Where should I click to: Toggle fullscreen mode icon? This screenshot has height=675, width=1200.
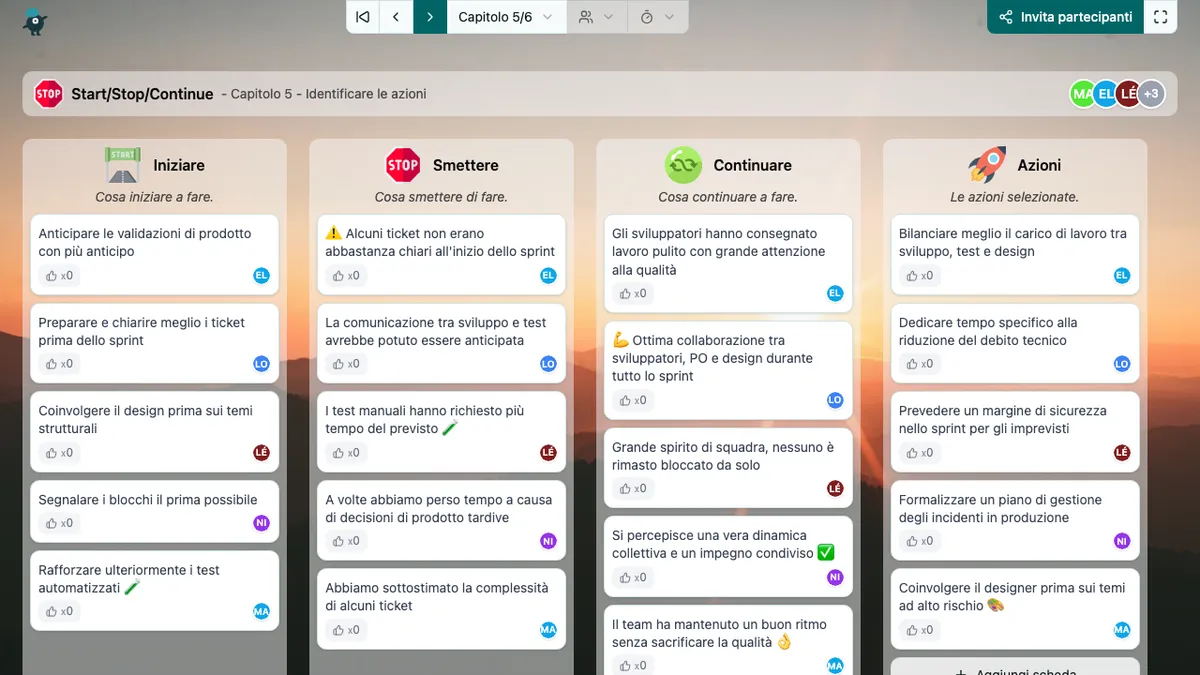[1160, 17]
